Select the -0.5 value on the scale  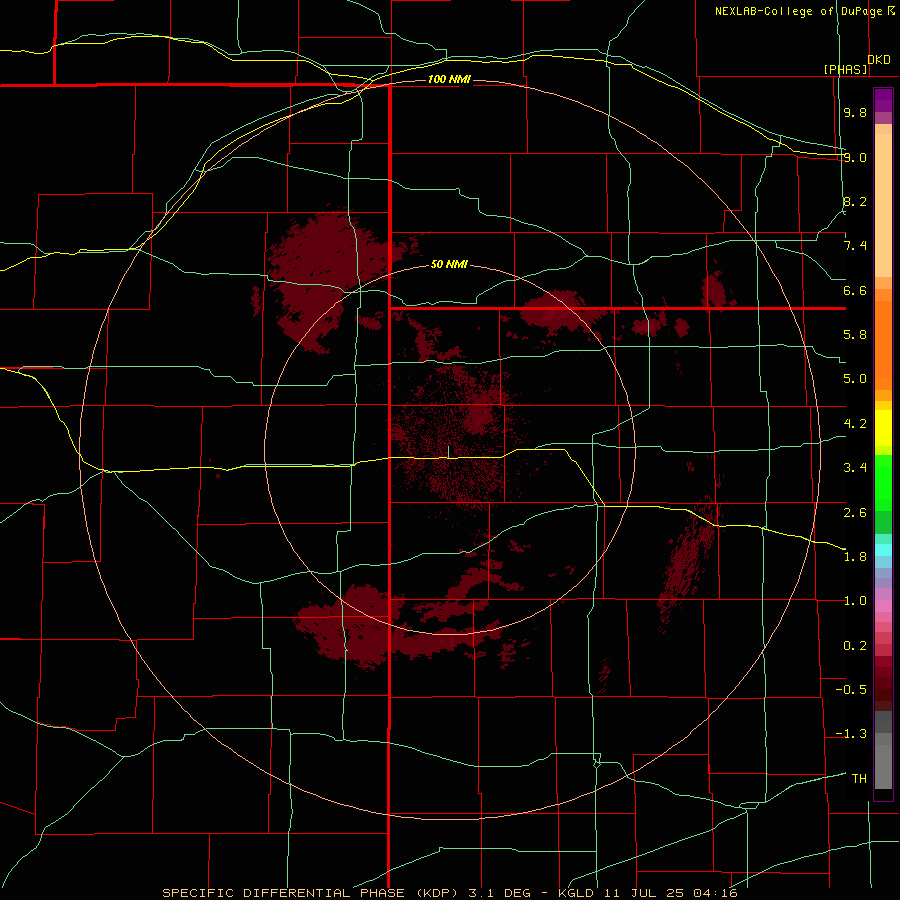[851, 690]
